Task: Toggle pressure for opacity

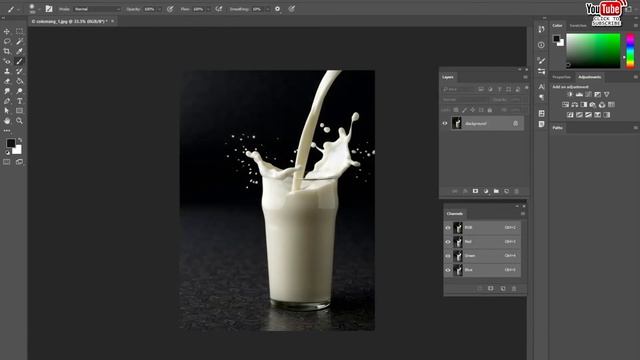Action: pyautogui.click(x=170, y=9)
